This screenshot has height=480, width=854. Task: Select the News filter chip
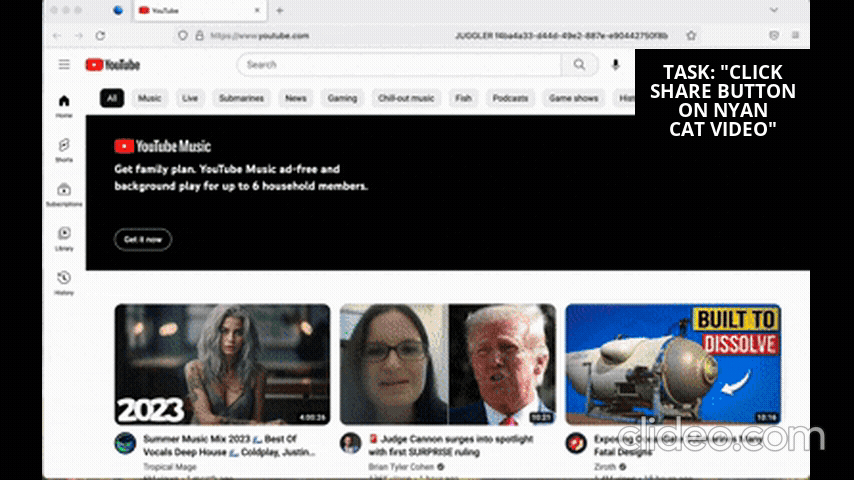point(296,98)
